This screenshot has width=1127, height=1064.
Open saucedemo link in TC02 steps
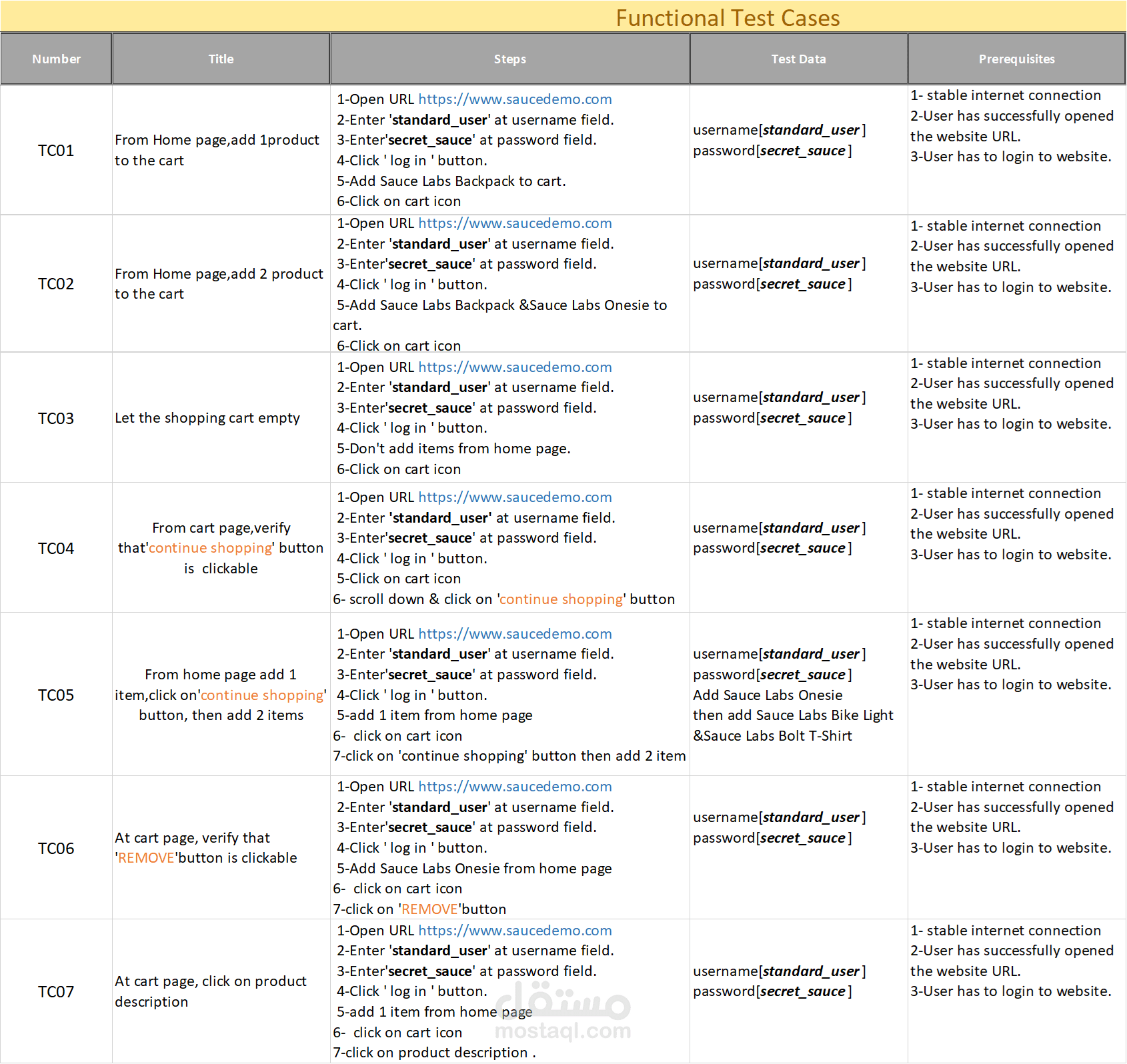pos(515,223)
